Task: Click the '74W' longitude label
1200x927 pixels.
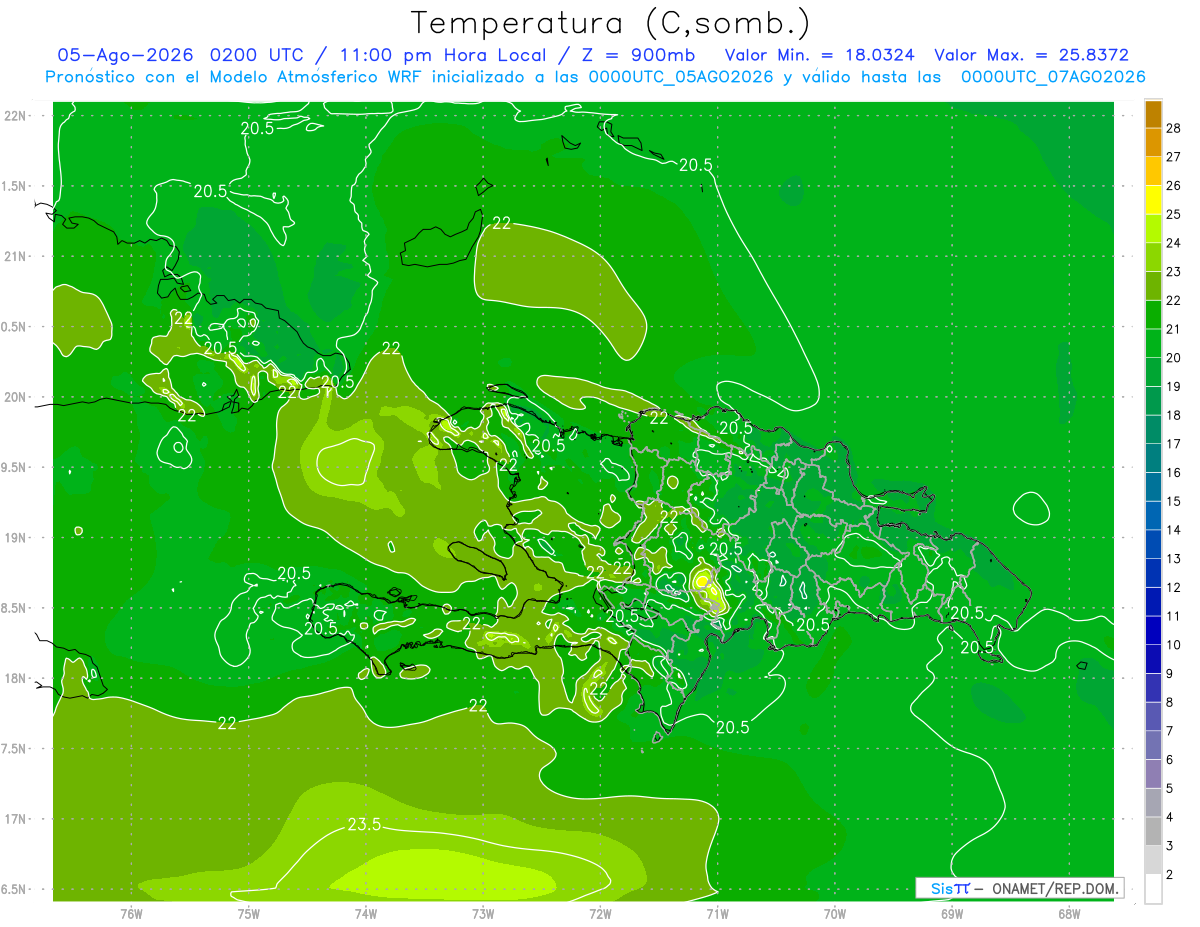Action: pyautogui.click(x=366, y=913)
